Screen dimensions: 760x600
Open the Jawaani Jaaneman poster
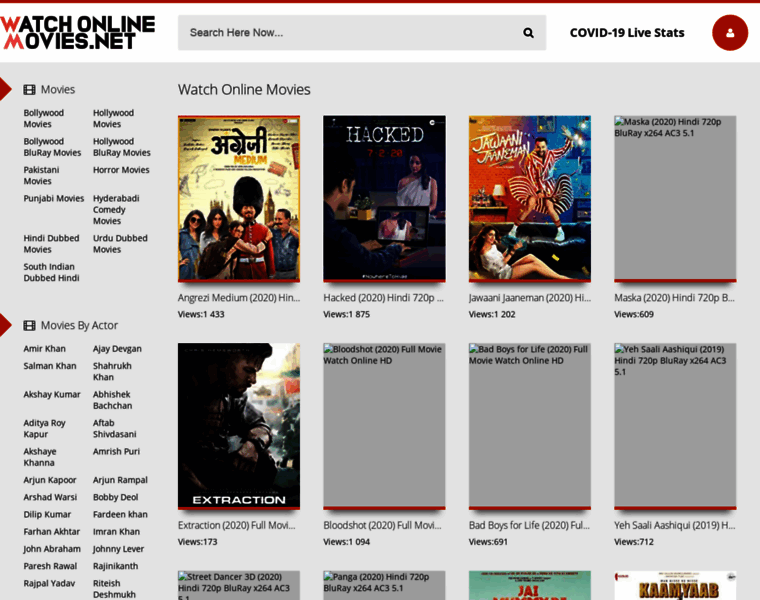coord(530,199)
